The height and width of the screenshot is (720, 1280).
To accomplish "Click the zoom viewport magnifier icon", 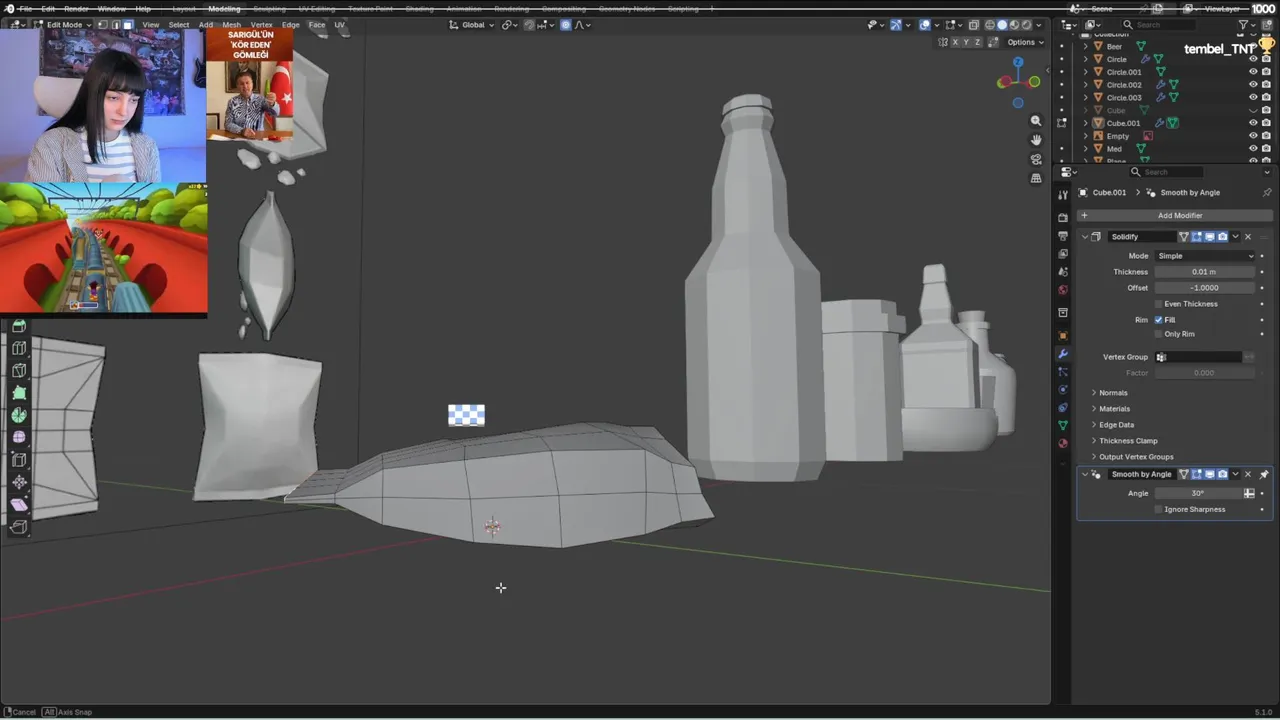I will (1036, 121).
